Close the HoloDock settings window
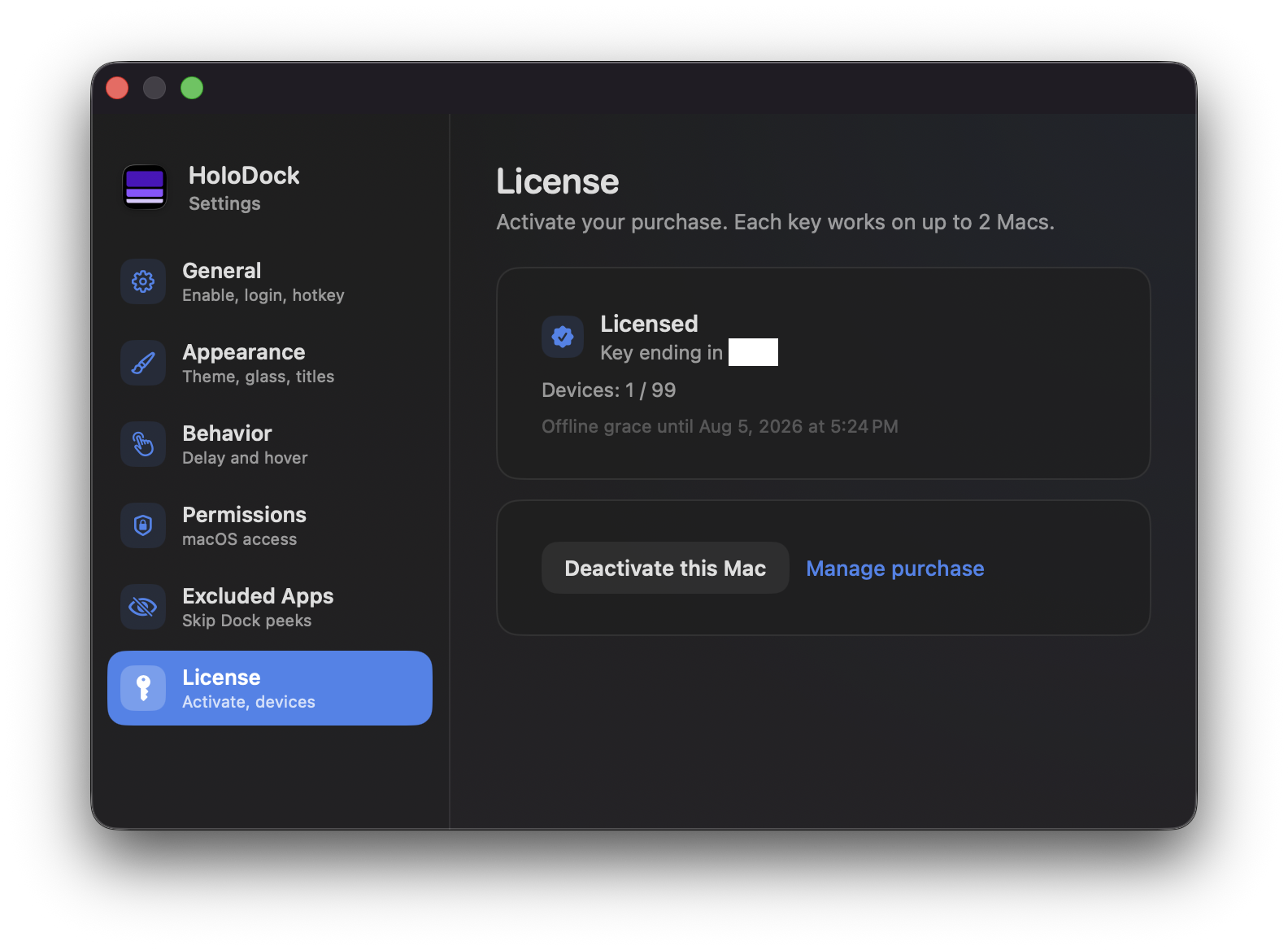 [x=117, y=88]
